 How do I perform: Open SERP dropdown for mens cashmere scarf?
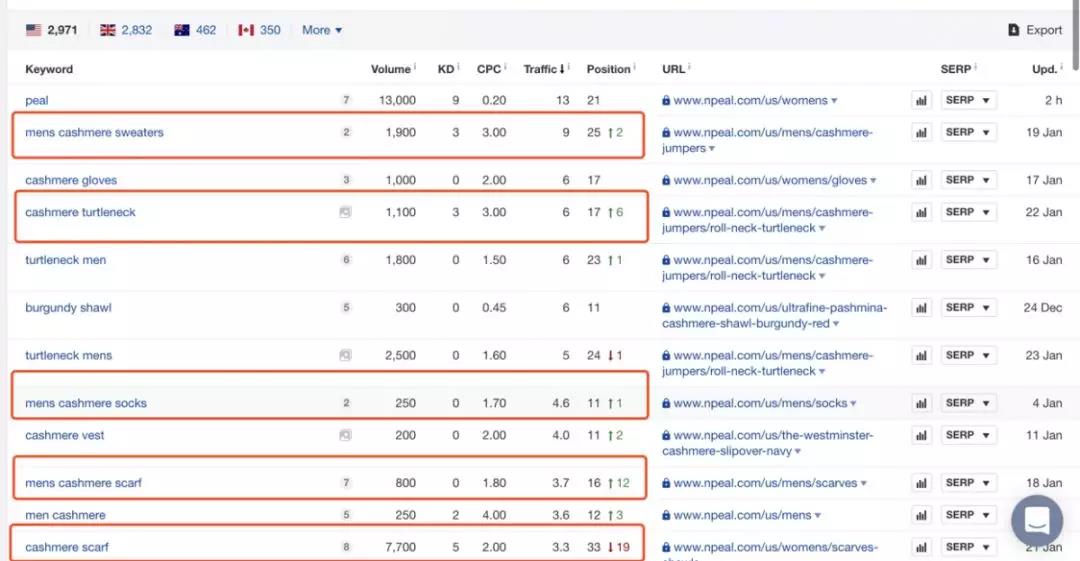tap(968, 483)
